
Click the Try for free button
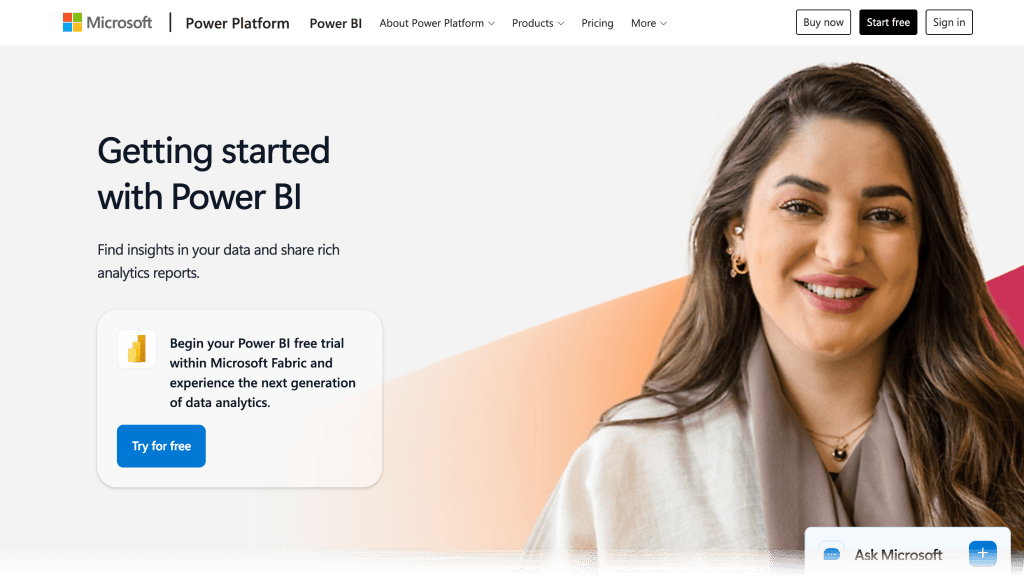pyautogui.click(x=161, y=446)
